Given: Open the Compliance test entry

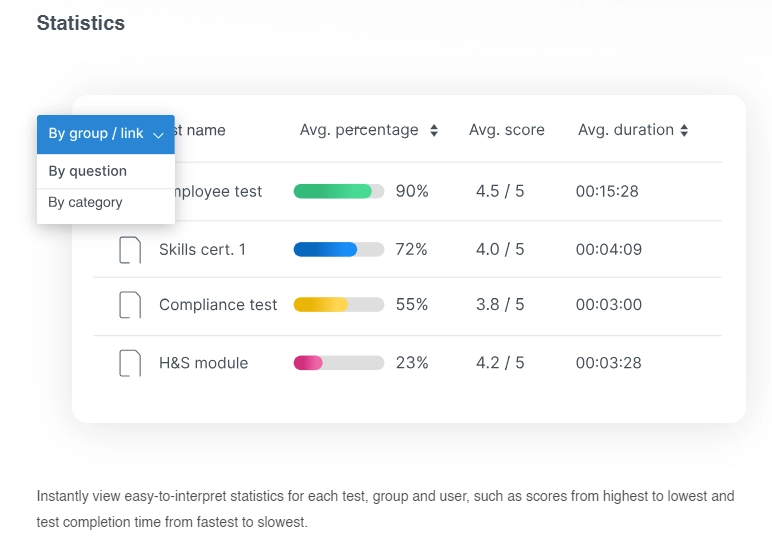Looking at the screenshot, I should [218, 305].
